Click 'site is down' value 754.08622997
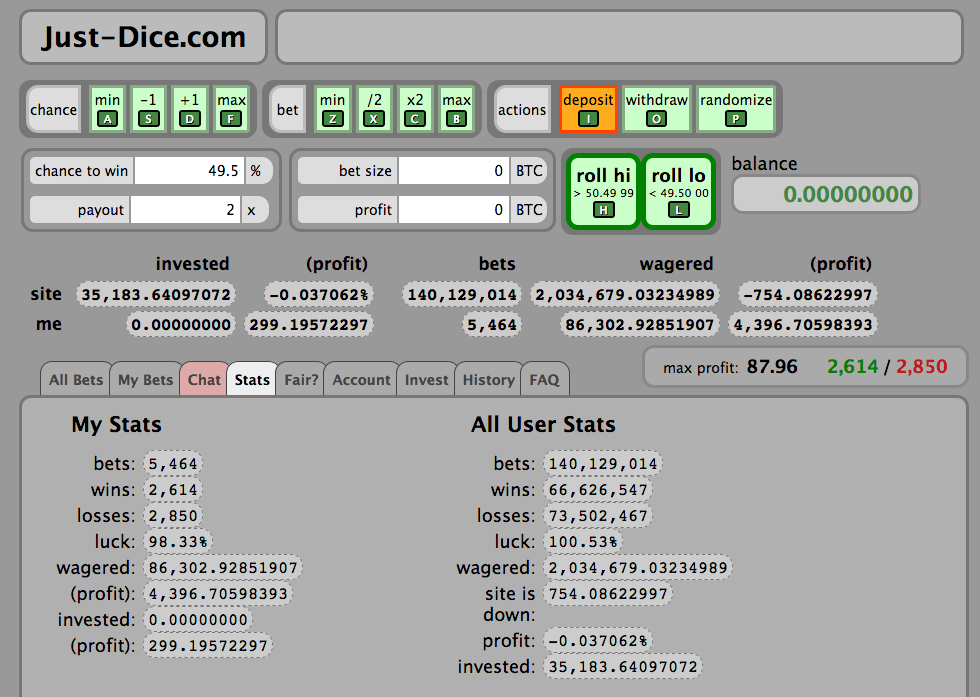 pyautogui.click(x=608, y=594)
